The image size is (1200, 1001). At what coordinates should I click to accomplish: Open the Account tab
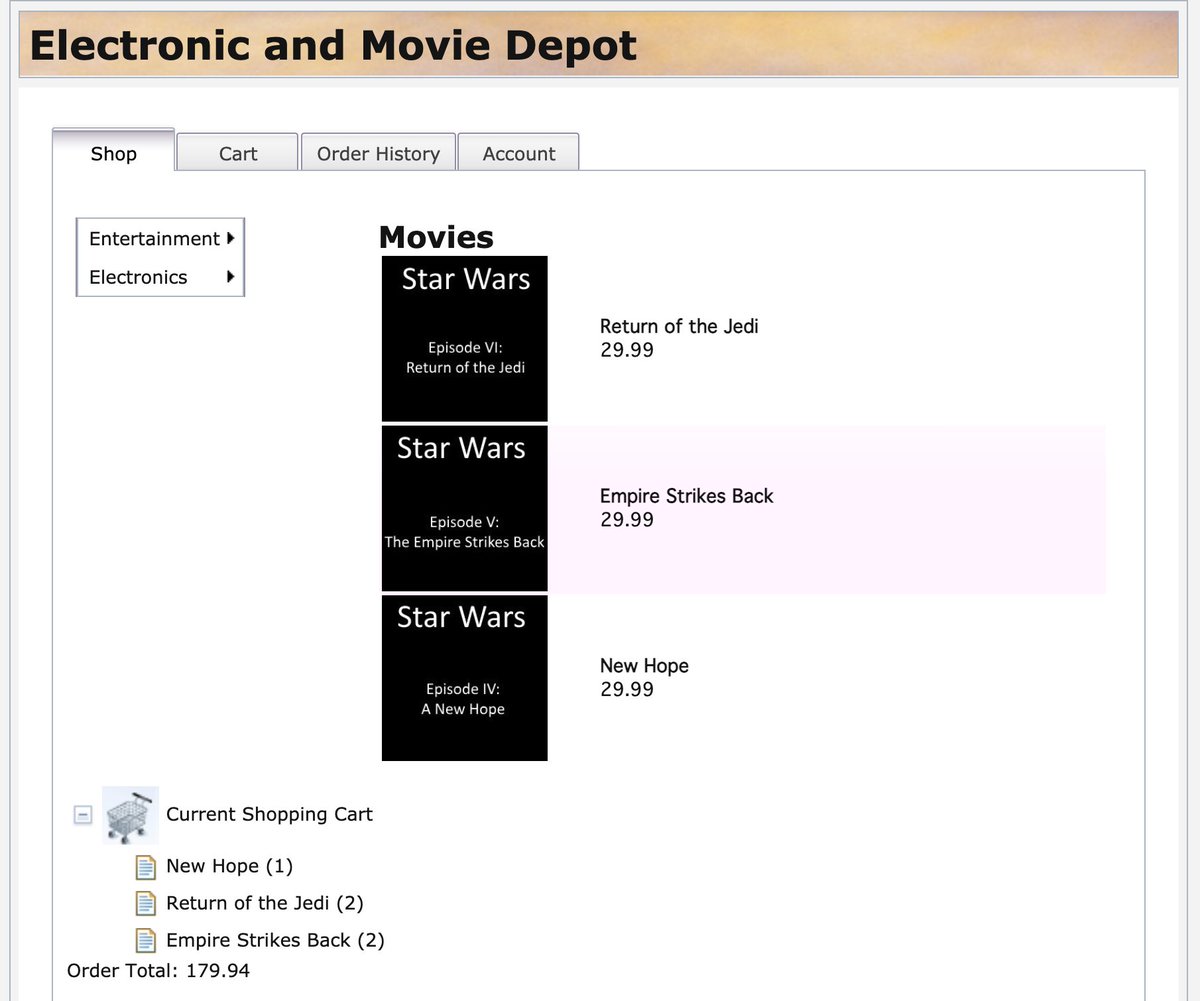(518, 153)
